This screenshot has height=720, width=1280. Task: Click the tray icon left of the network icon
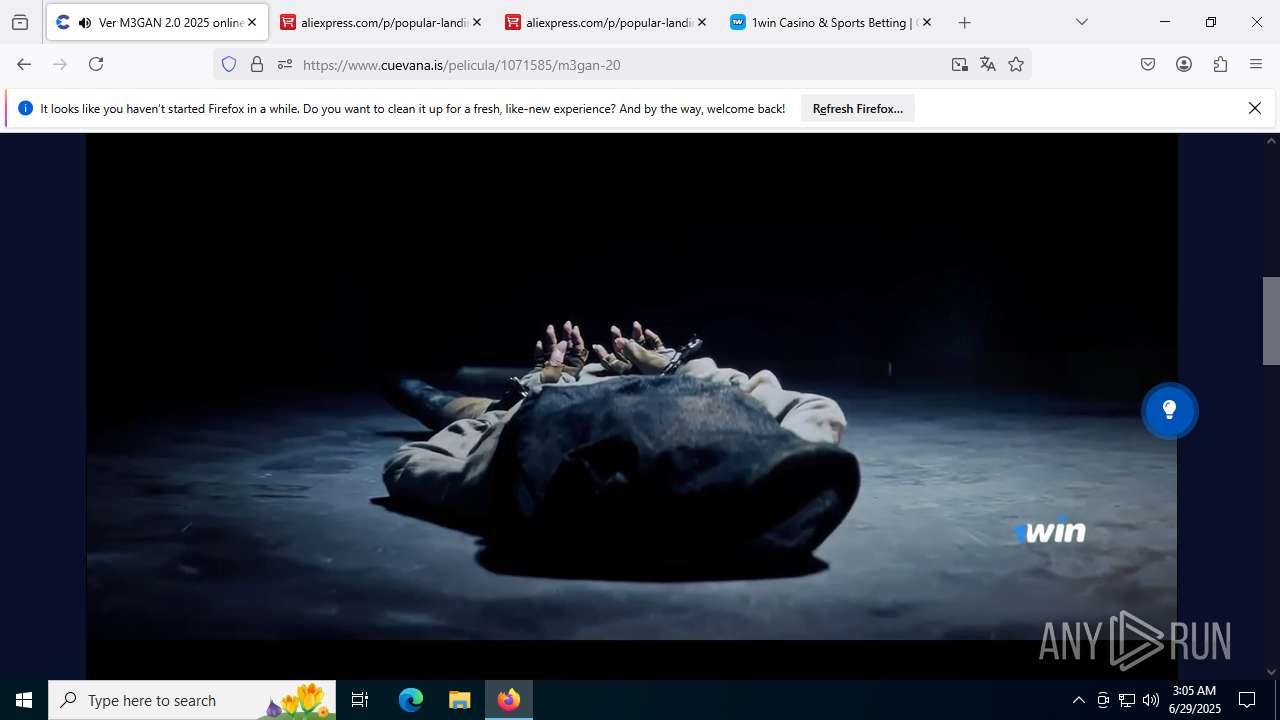[1103, 700]
